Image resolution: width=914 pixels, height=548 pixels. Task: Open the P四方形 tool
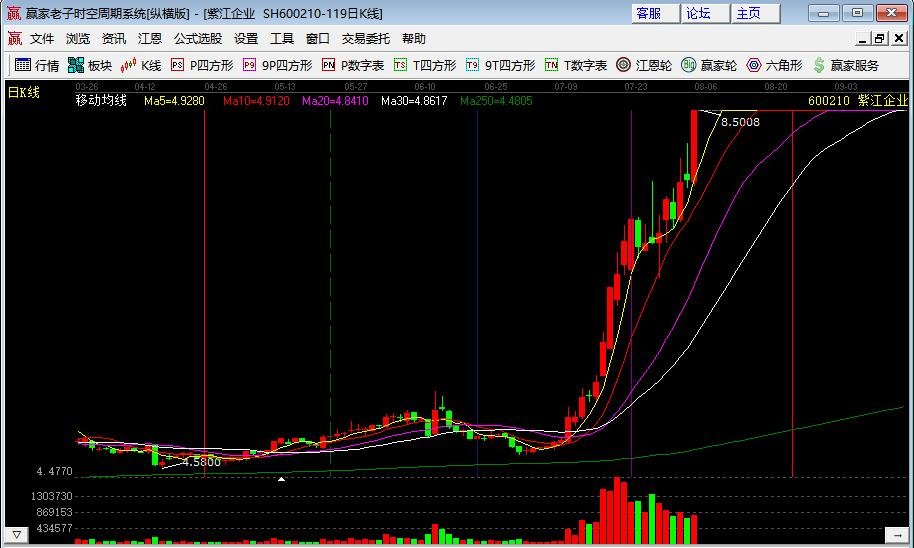click(202, 65)
